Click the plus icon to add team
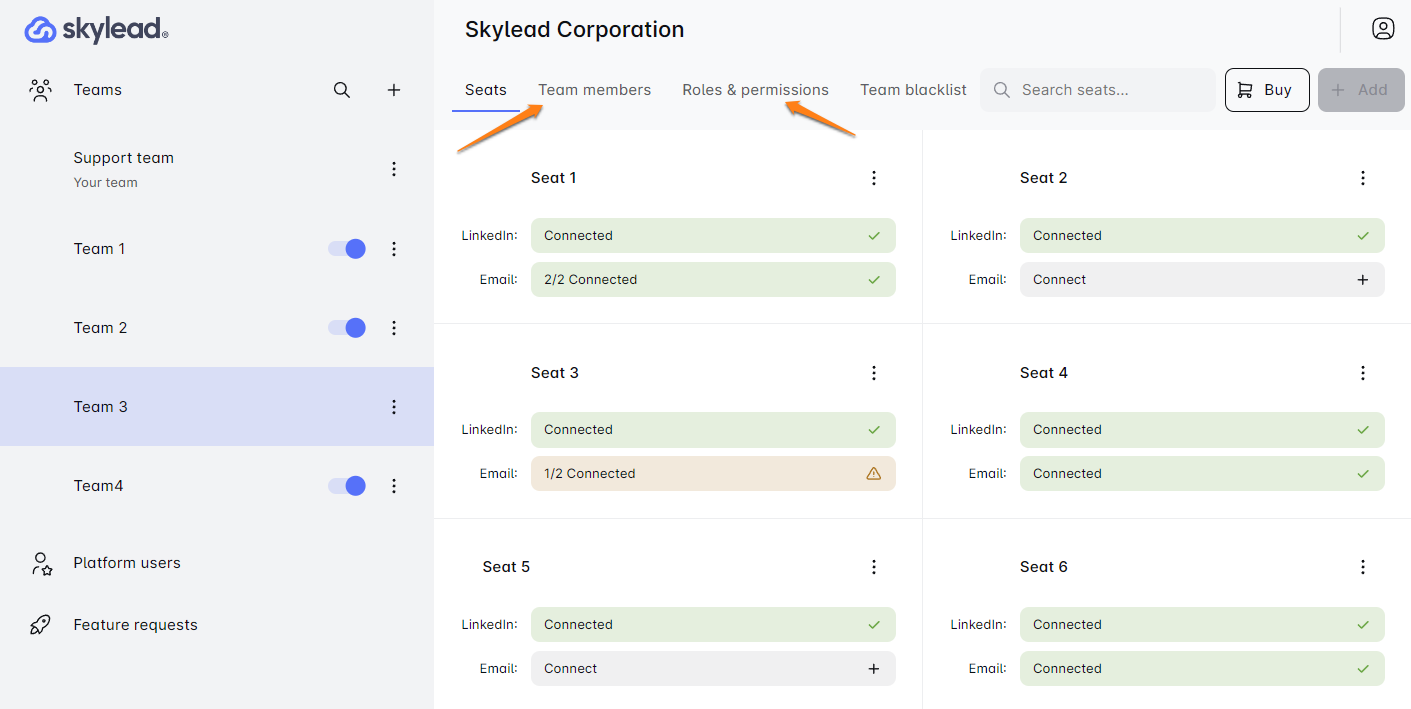 [394, 90]
